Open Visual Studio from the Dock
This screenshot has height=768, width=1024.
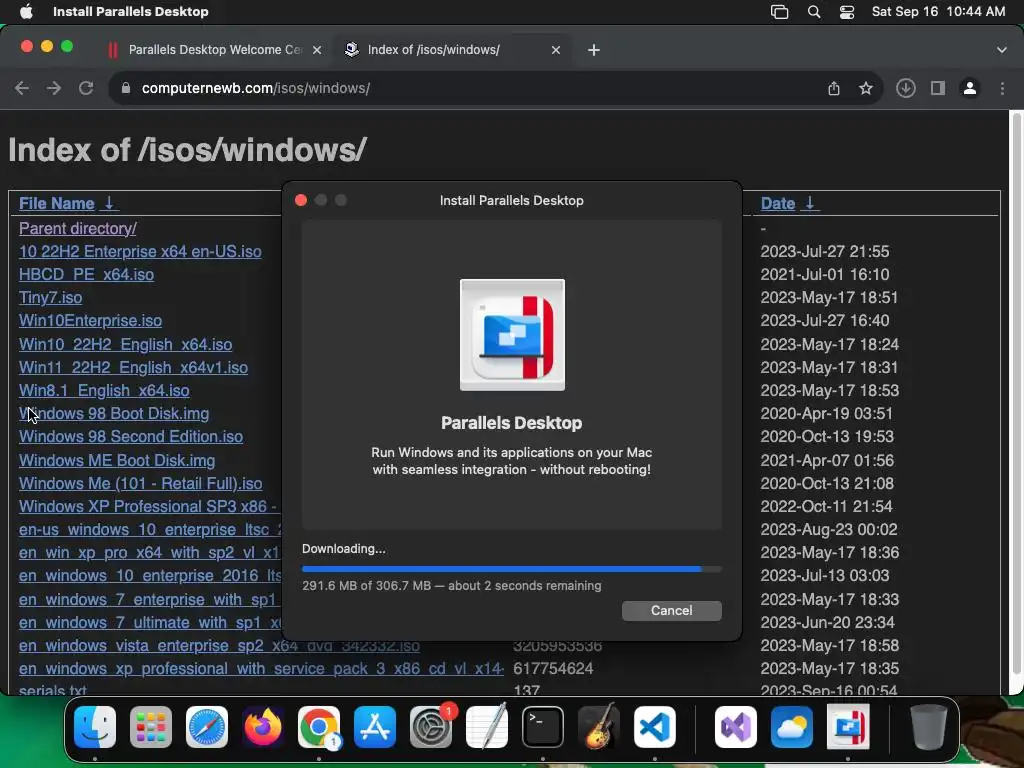click(736, 727)
